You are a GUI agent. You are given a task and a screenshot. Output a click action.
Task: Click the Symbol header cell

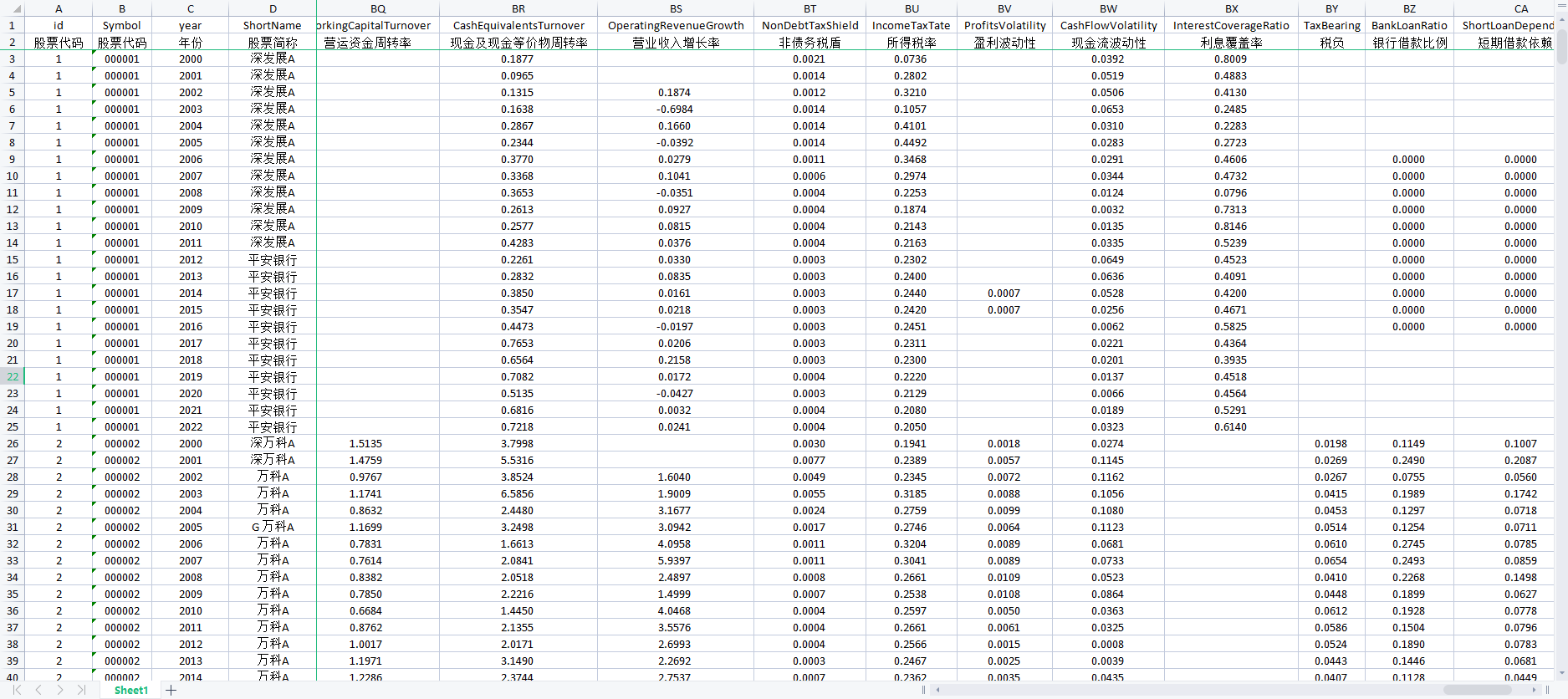click(x=122, y=25)
